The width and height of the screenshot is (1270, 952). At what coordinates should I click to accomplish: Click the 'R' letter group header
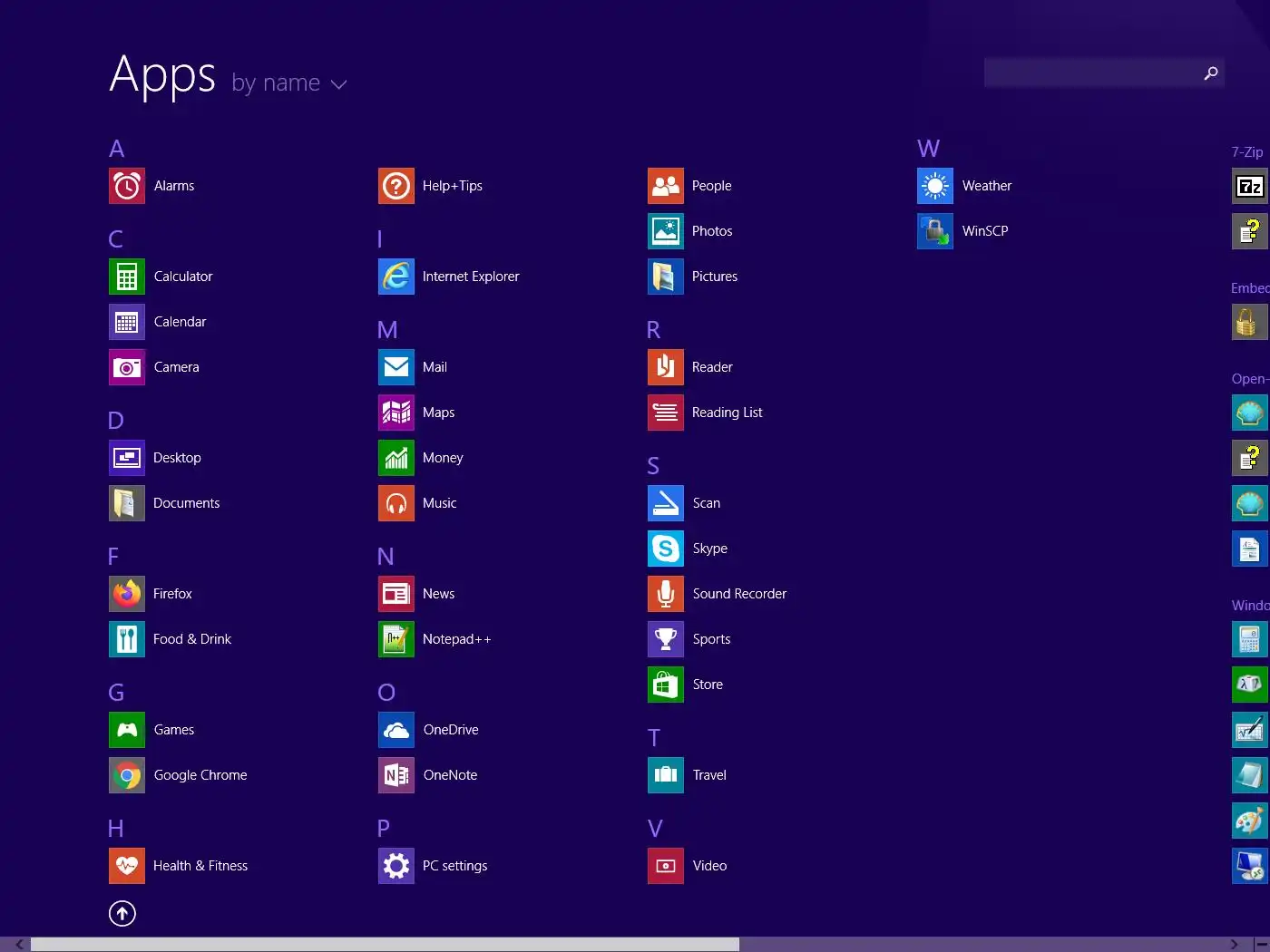(x=654, y=330)
